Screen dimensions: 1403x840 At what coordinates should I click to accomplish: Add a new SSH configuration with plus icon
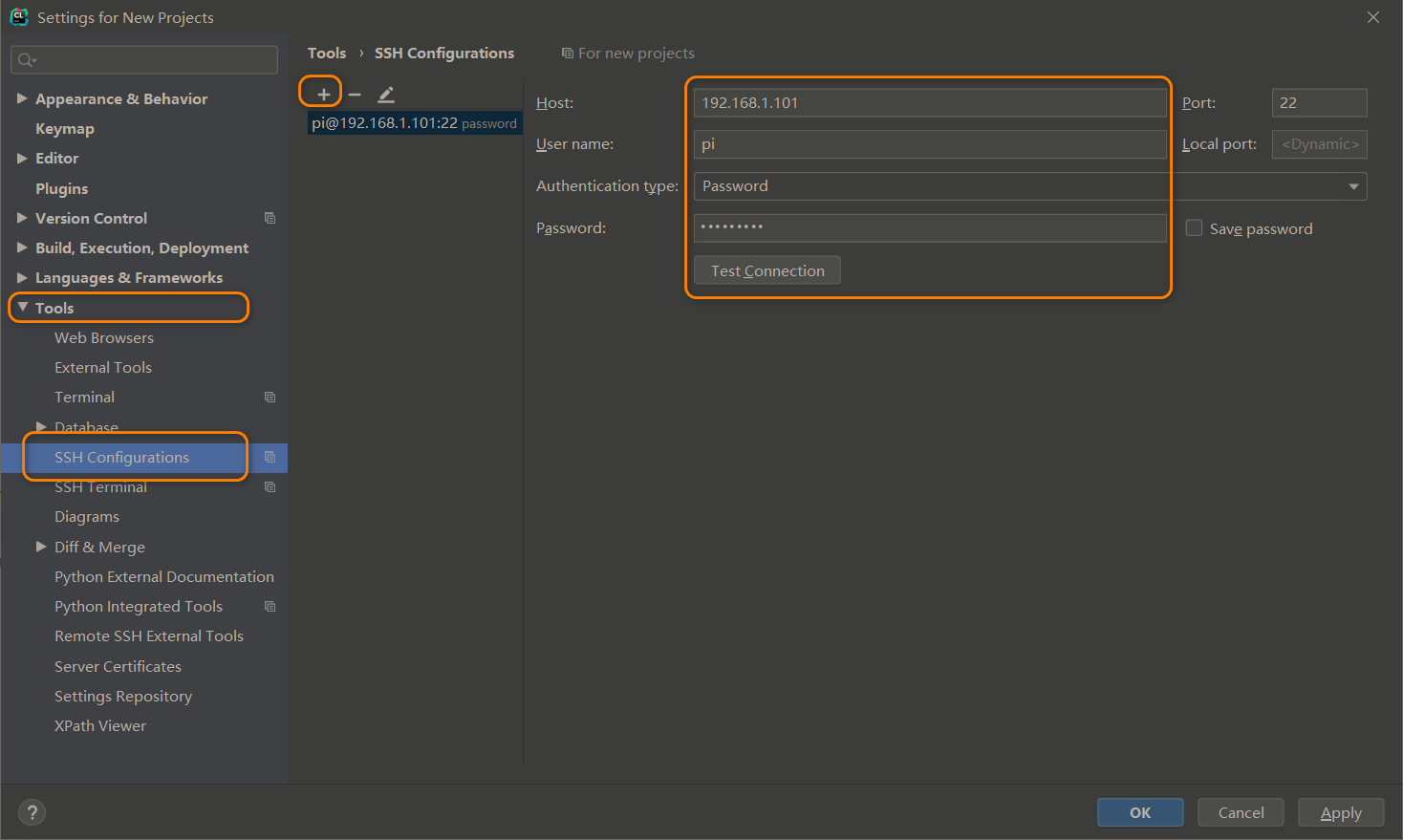click(x=324, y=94)
